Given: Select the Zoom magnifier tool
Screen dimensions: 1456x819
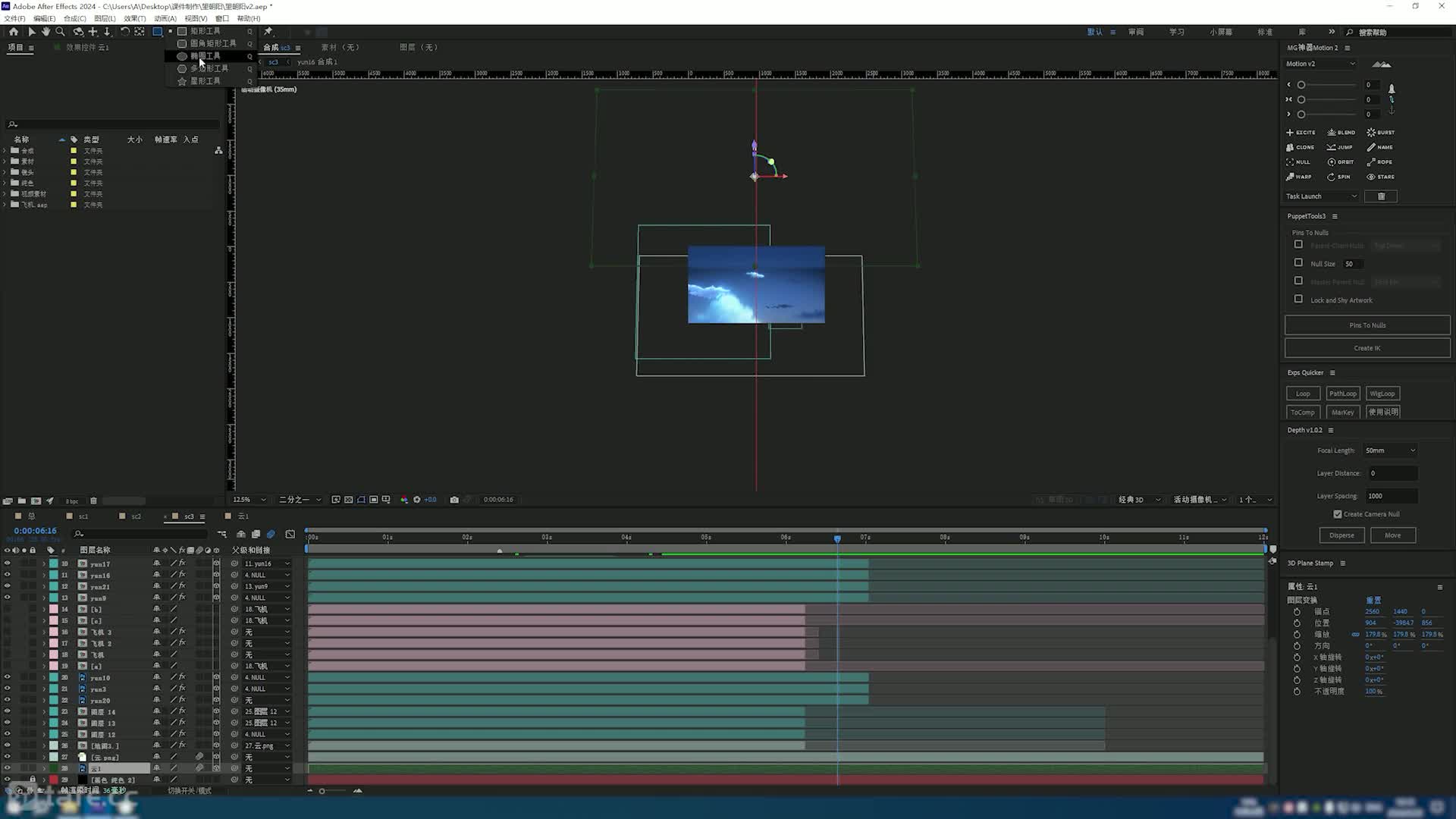Looking at the screenshot, I should pos(61,32).
